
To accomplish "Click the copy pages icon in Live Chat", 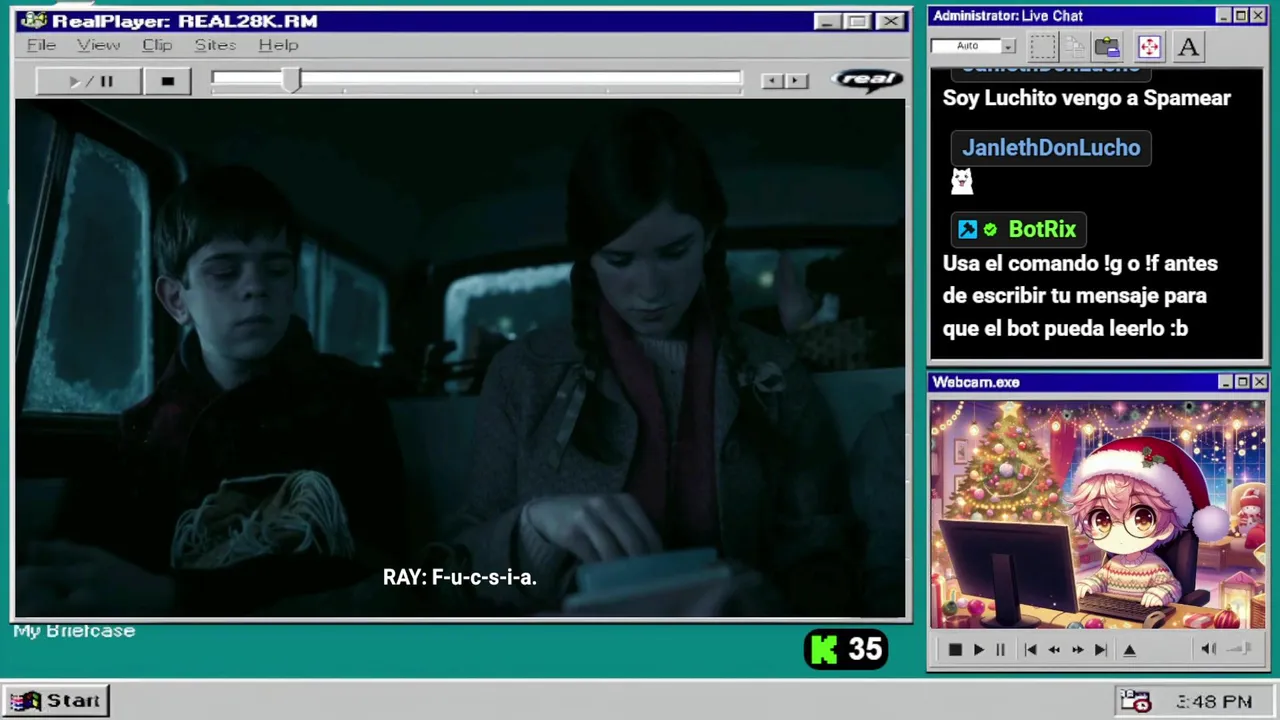I will pyautogui.click(x=1075, y=46).
